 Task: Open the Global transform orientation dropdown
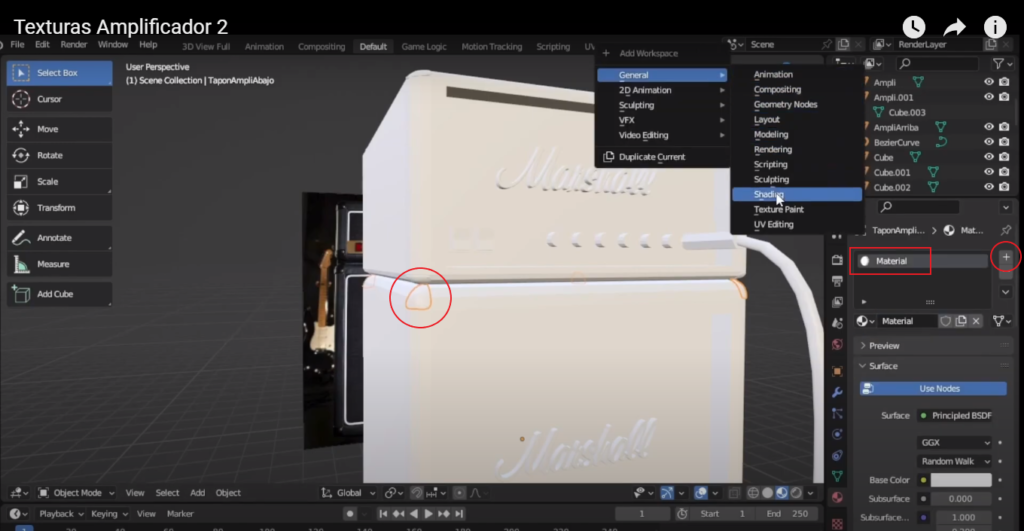click(x=349, y=493)
